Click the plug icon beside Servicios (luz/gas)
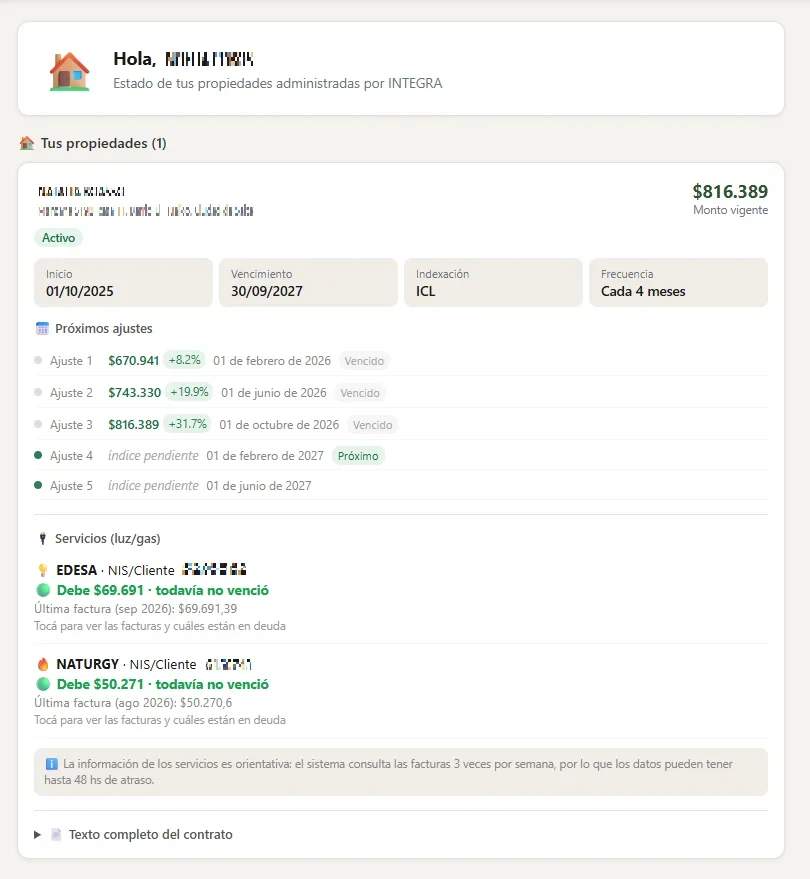This screenshot has width=810, height=879. click(43, 539)
